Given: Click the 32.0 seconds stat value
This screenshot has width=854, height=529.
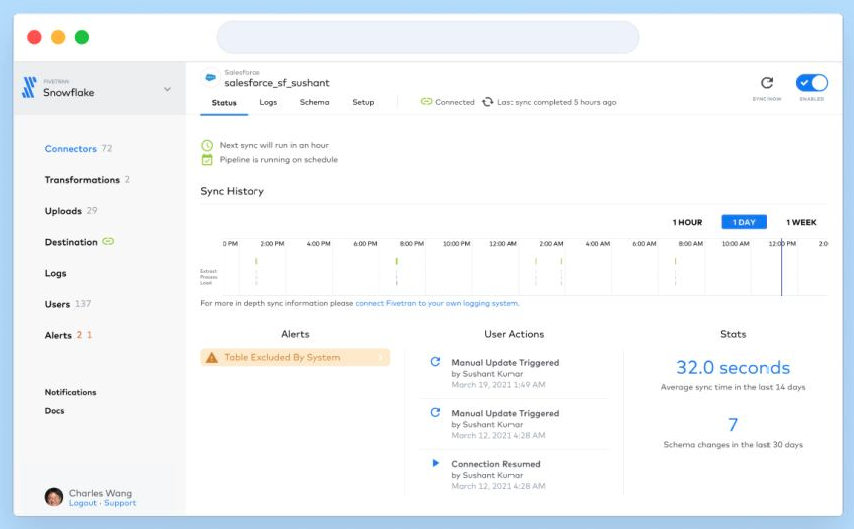Looking at the screenshot, I should coord(733,368).
